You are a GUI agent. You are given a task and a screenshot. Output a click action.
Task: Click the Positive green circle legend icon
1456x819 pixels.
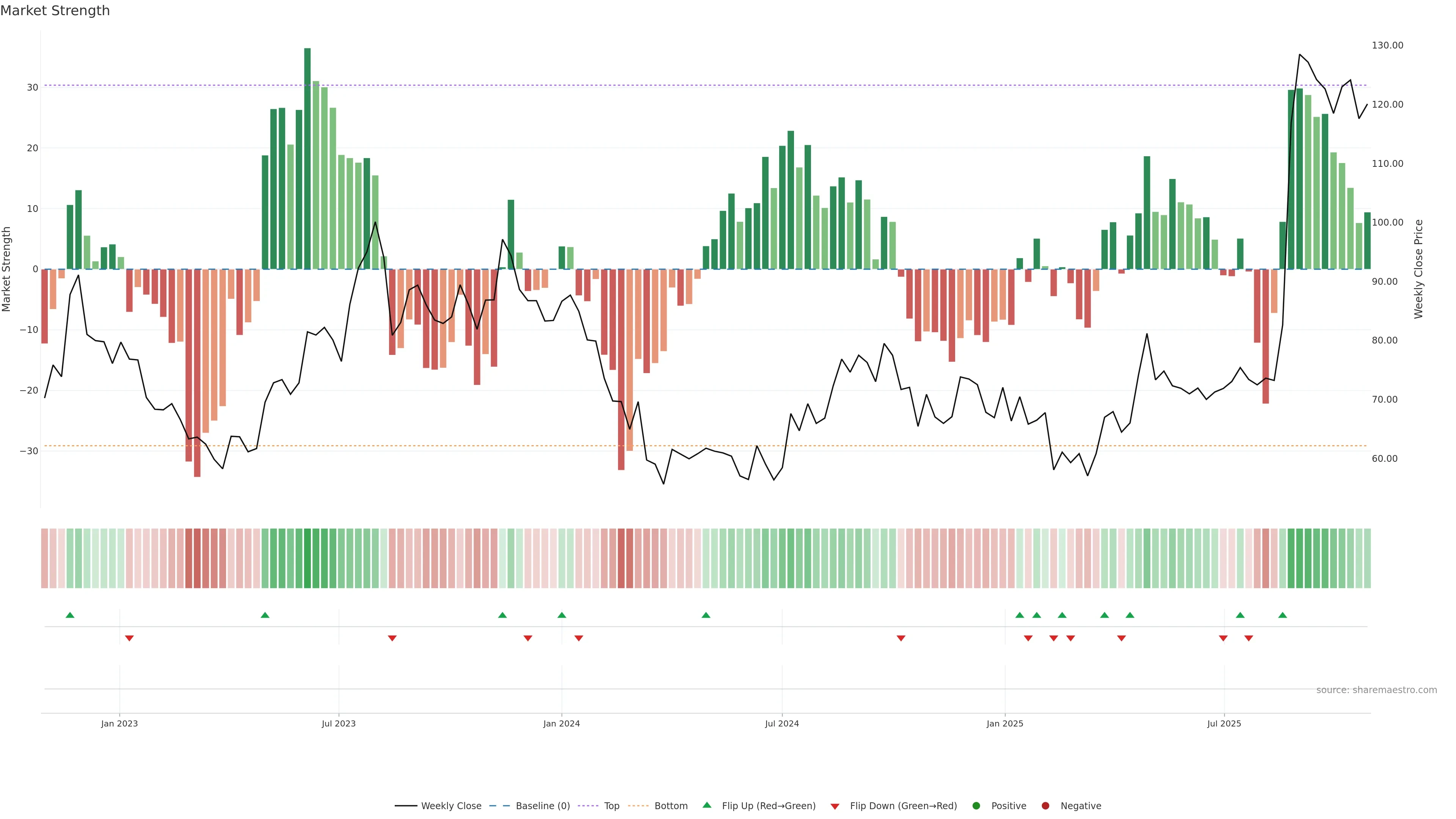click(976, 806)
